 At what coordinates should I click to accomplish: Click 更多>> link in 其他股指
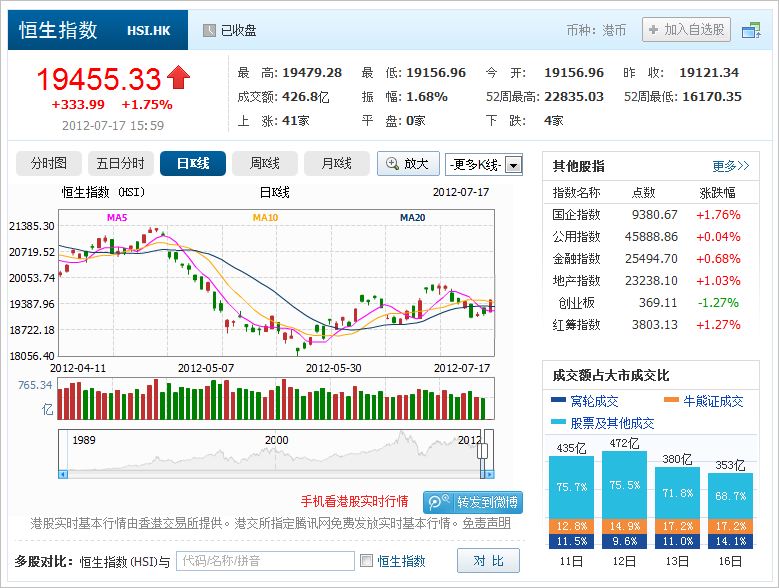coord(730,166)
